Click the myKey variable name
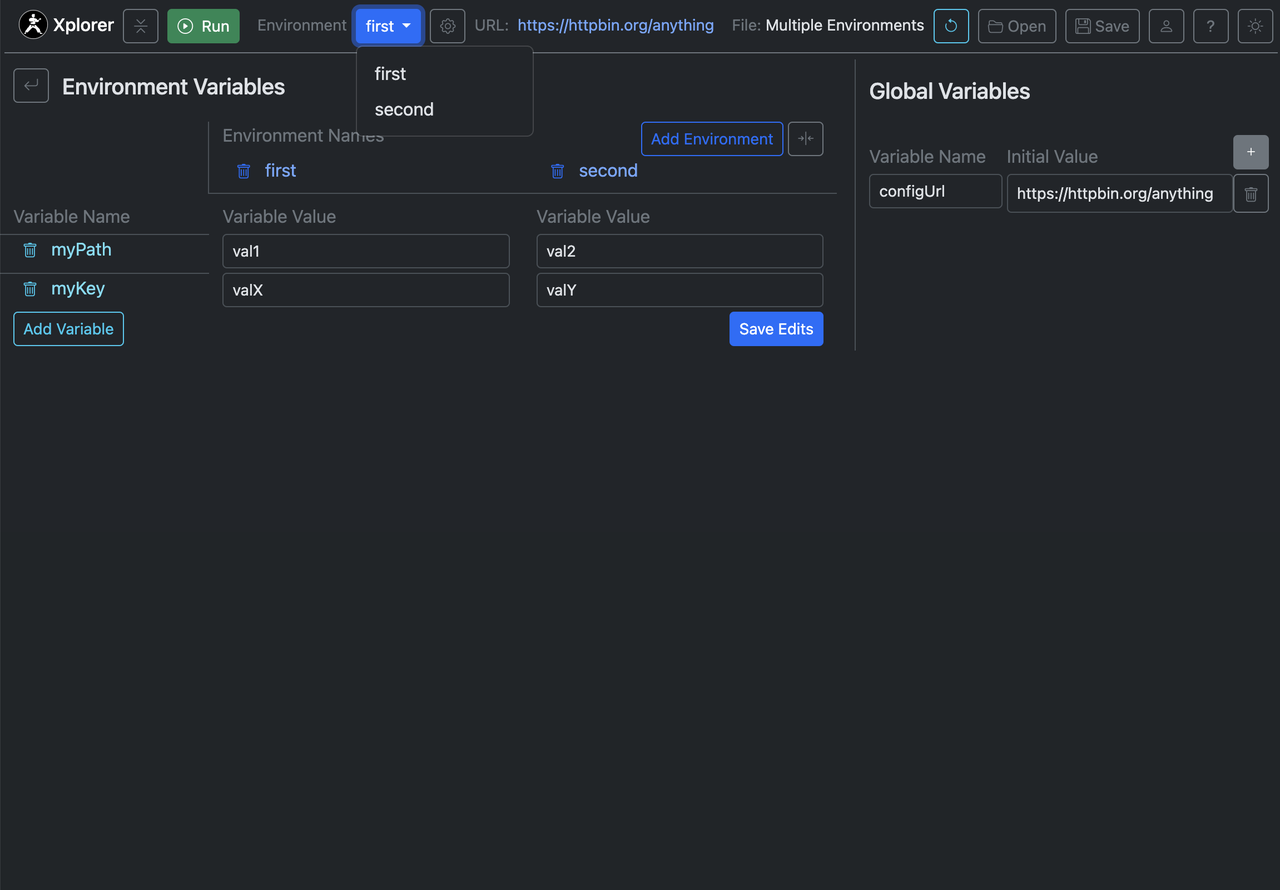 tap(78, 289)
